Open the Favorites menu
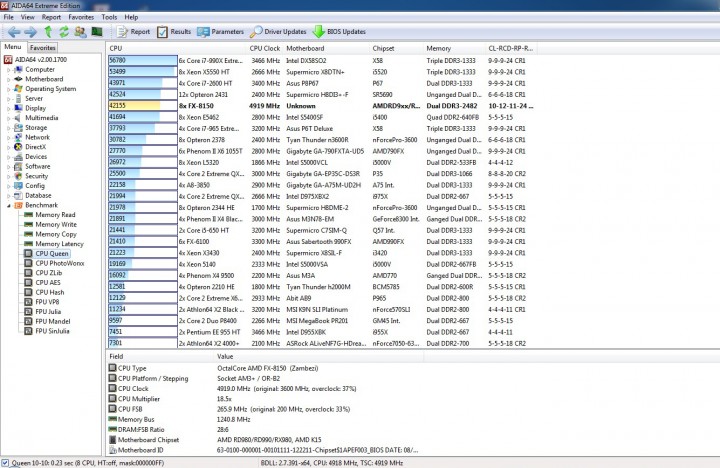The width and height of the screenshot is (720, 468). 81,17
